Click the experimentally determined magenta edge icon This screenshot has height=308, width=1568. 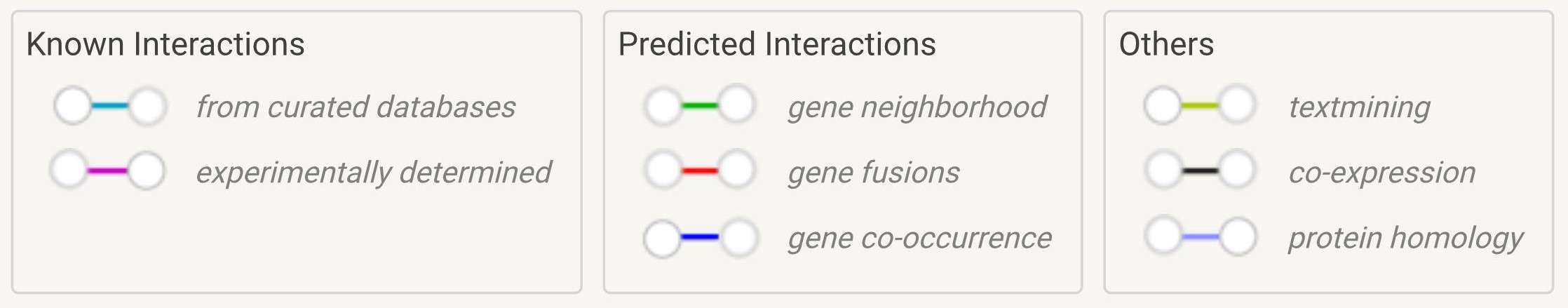tap(107, 170)
